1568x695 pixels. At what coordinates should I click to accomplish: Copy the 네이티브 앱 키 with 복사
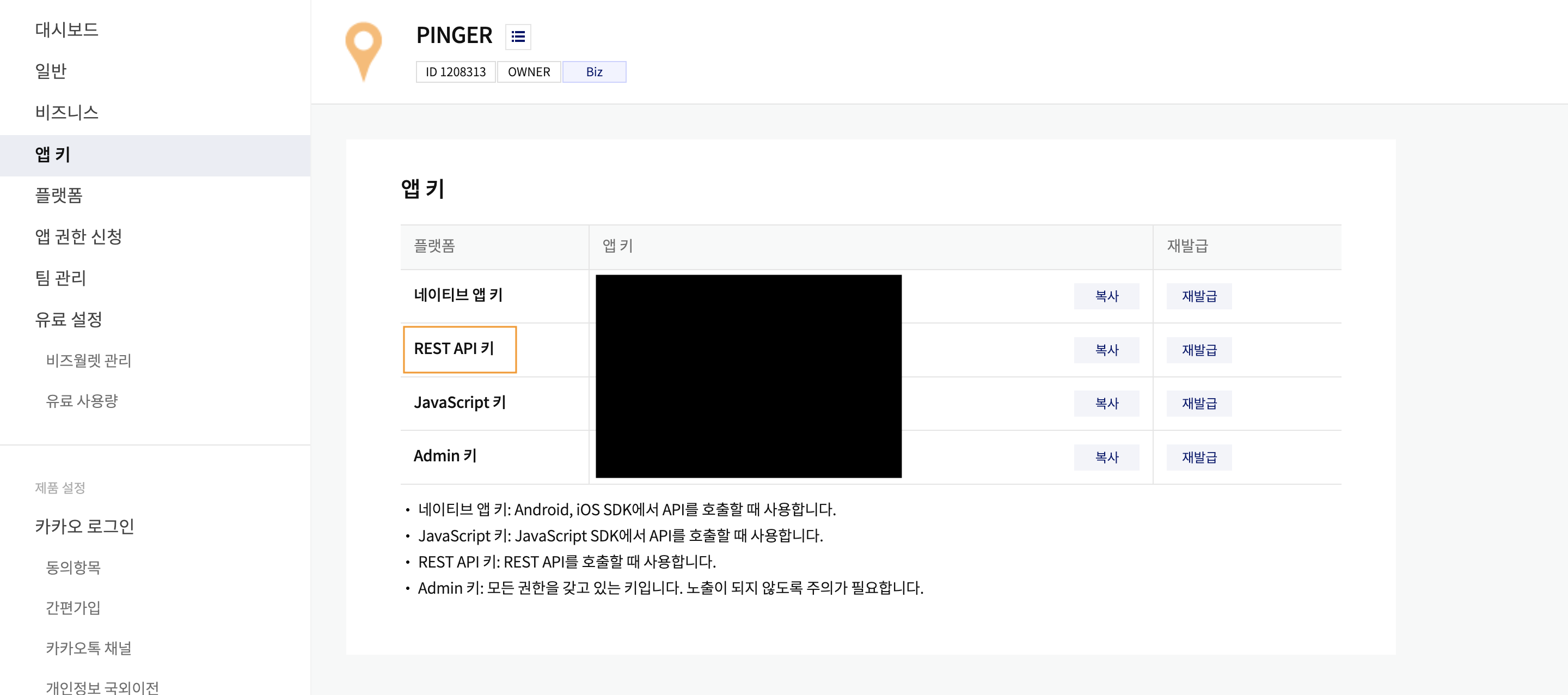1106,296
